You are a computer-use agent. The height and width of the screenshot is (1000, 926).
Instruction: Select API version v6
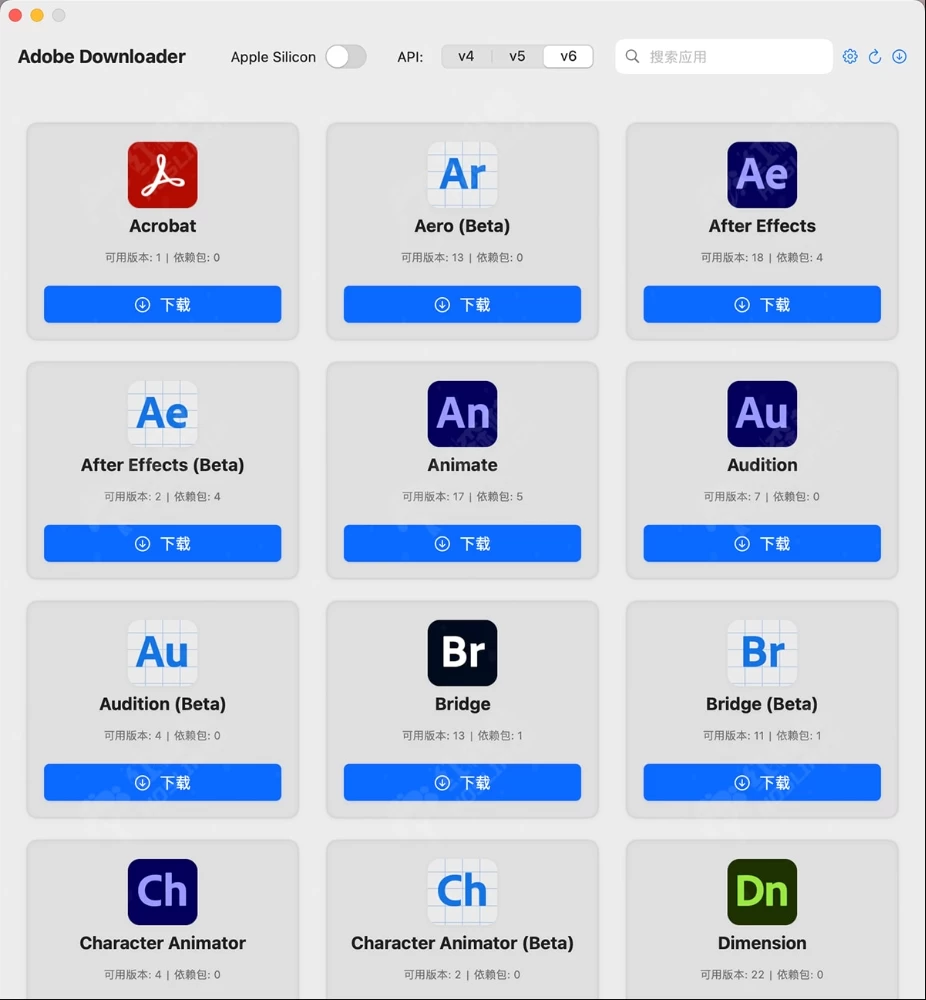568,57
